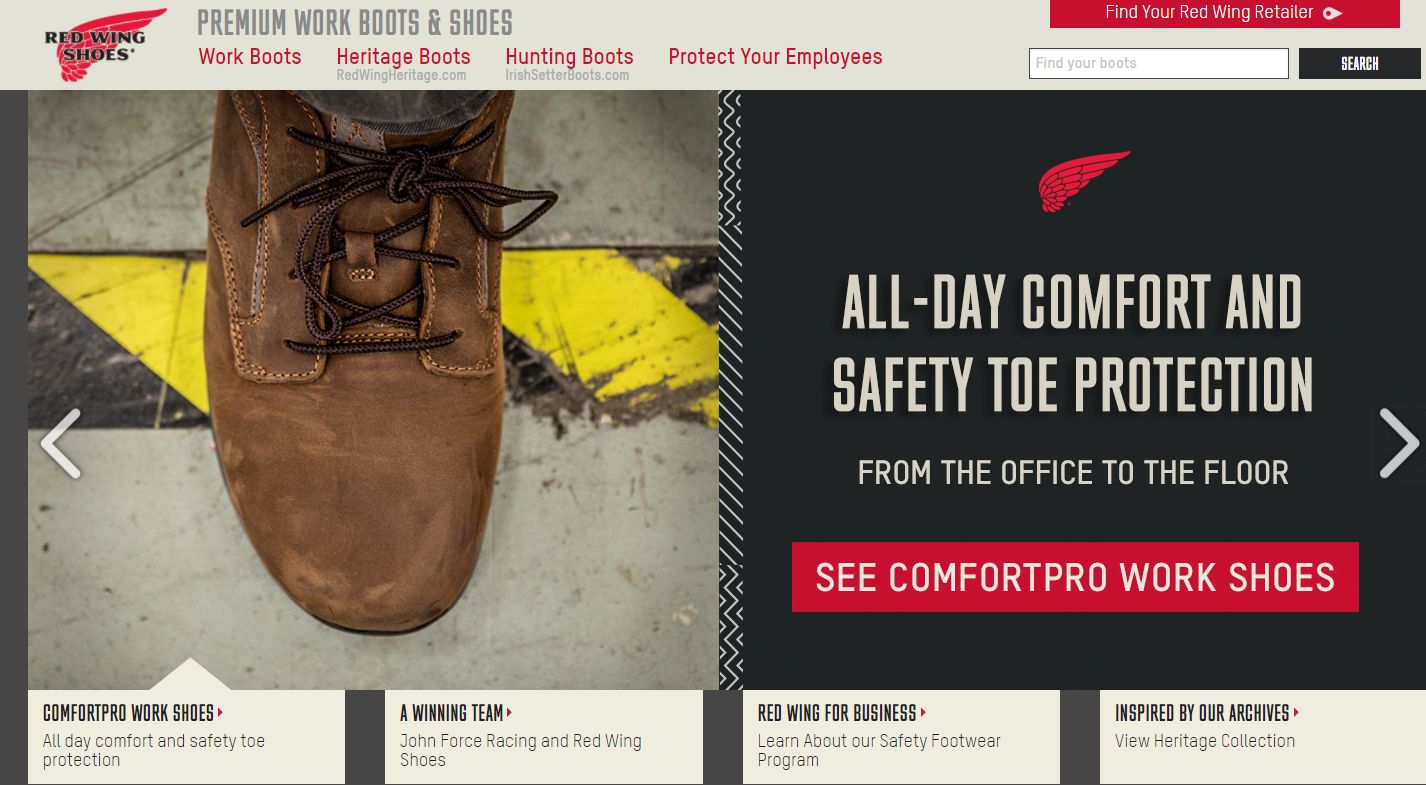Click the red arrow next to A Winning Team
This screenshot has height=785, width=1426.
point(509,713)
